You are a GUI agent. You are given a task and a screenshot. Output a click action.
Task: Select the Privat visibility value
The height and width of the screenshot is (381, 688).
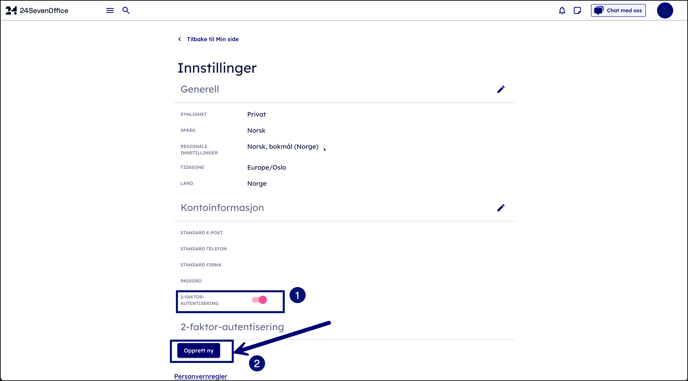tap(256, 115)
